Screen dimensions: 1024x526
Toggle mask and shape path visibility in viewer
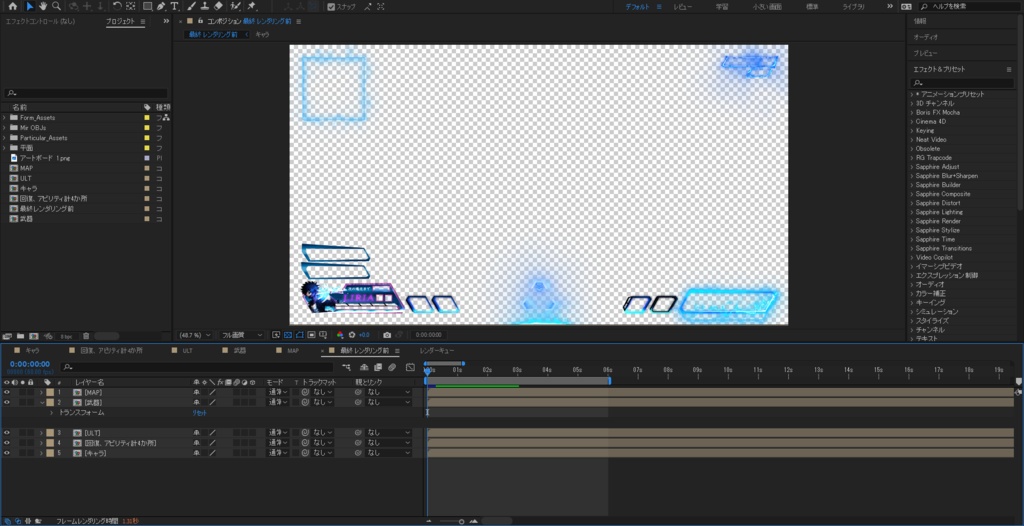[300, 335]
